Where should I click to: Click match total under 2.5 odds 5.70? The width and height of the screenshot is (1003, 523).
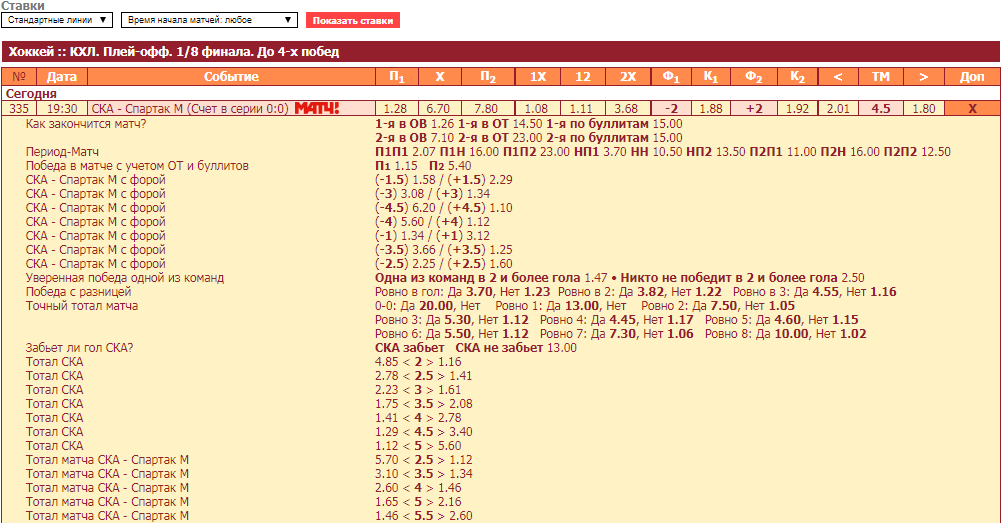(x=386, y=460)
